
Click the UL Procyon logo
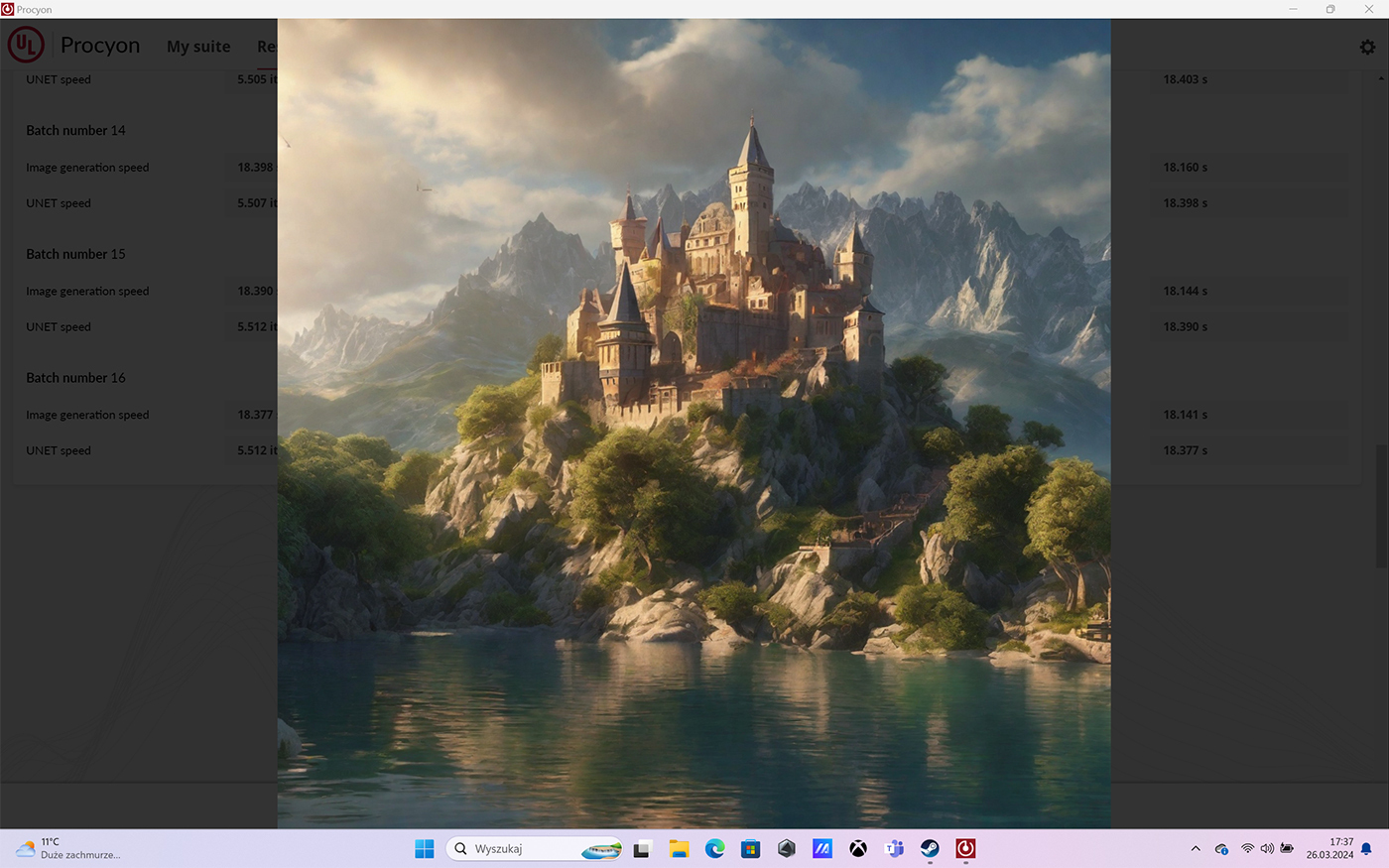26,45
